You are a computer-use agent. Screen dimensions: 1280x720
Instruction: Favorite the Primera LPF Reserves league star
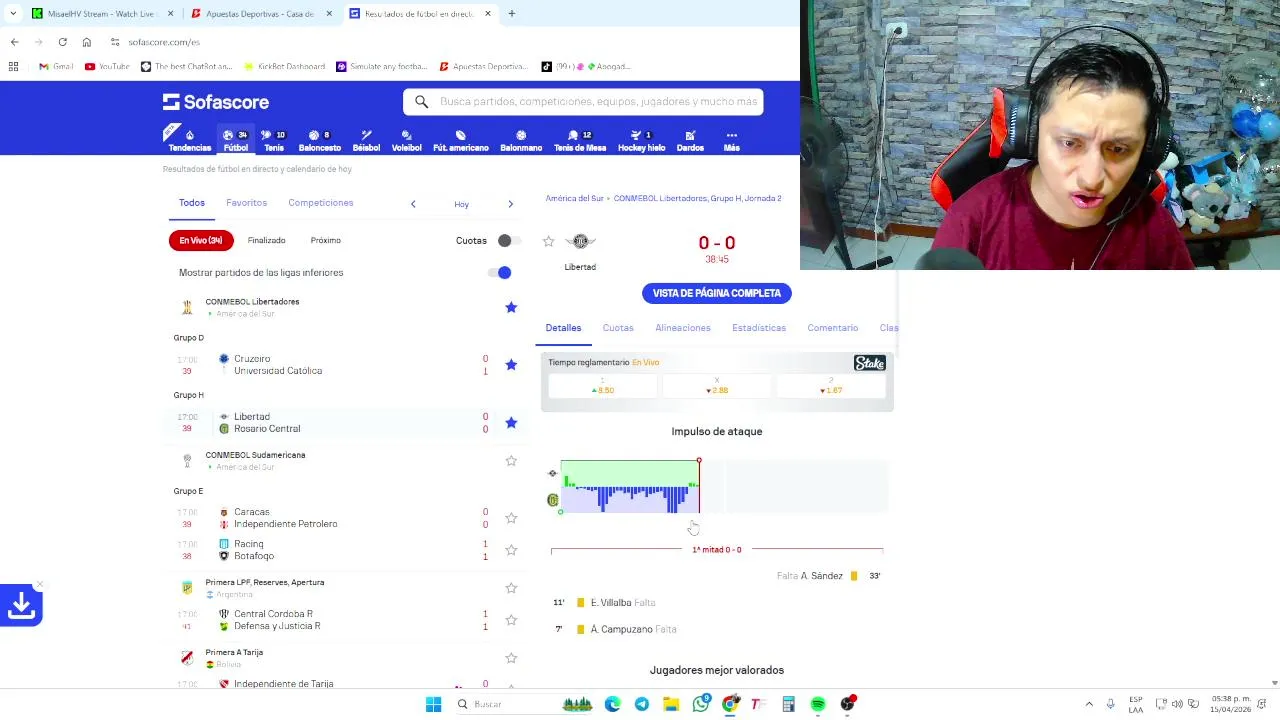click(511, 588)
